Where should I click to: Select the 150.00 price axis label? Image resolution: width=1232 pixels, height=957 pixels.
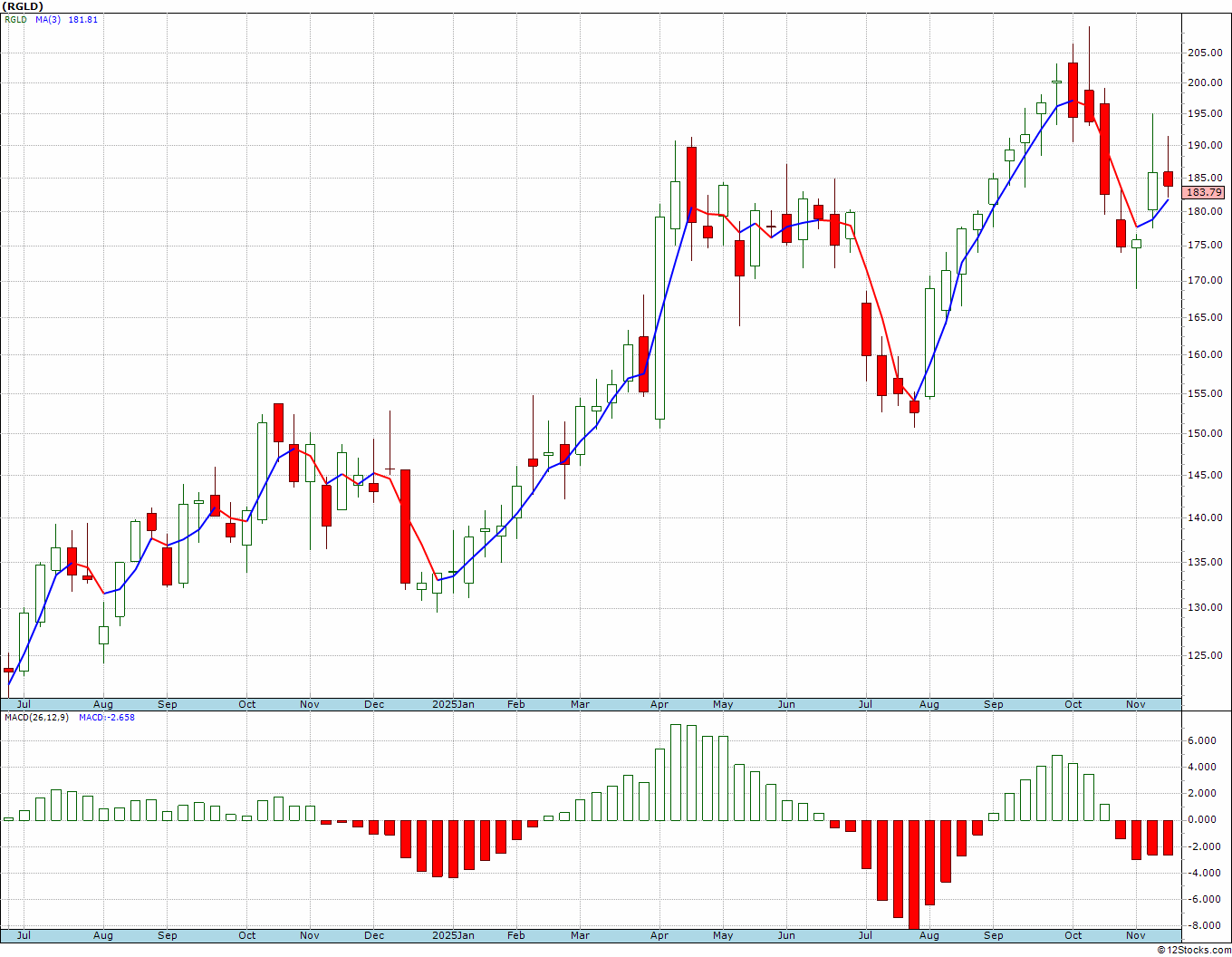(1205, 433)
